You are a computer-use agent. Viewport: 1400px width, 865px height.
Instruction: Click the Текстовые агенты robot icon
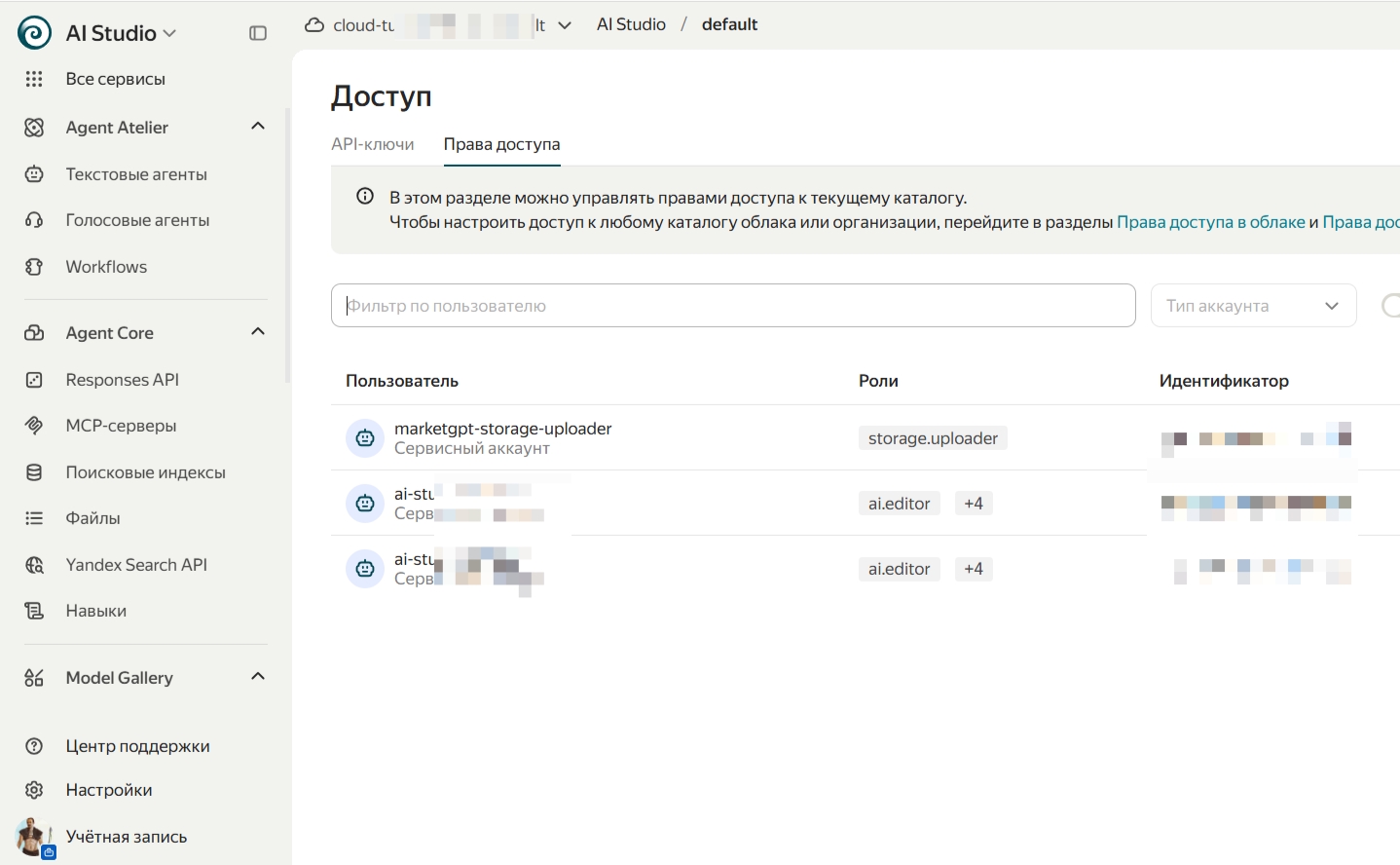tap(34, 174)
